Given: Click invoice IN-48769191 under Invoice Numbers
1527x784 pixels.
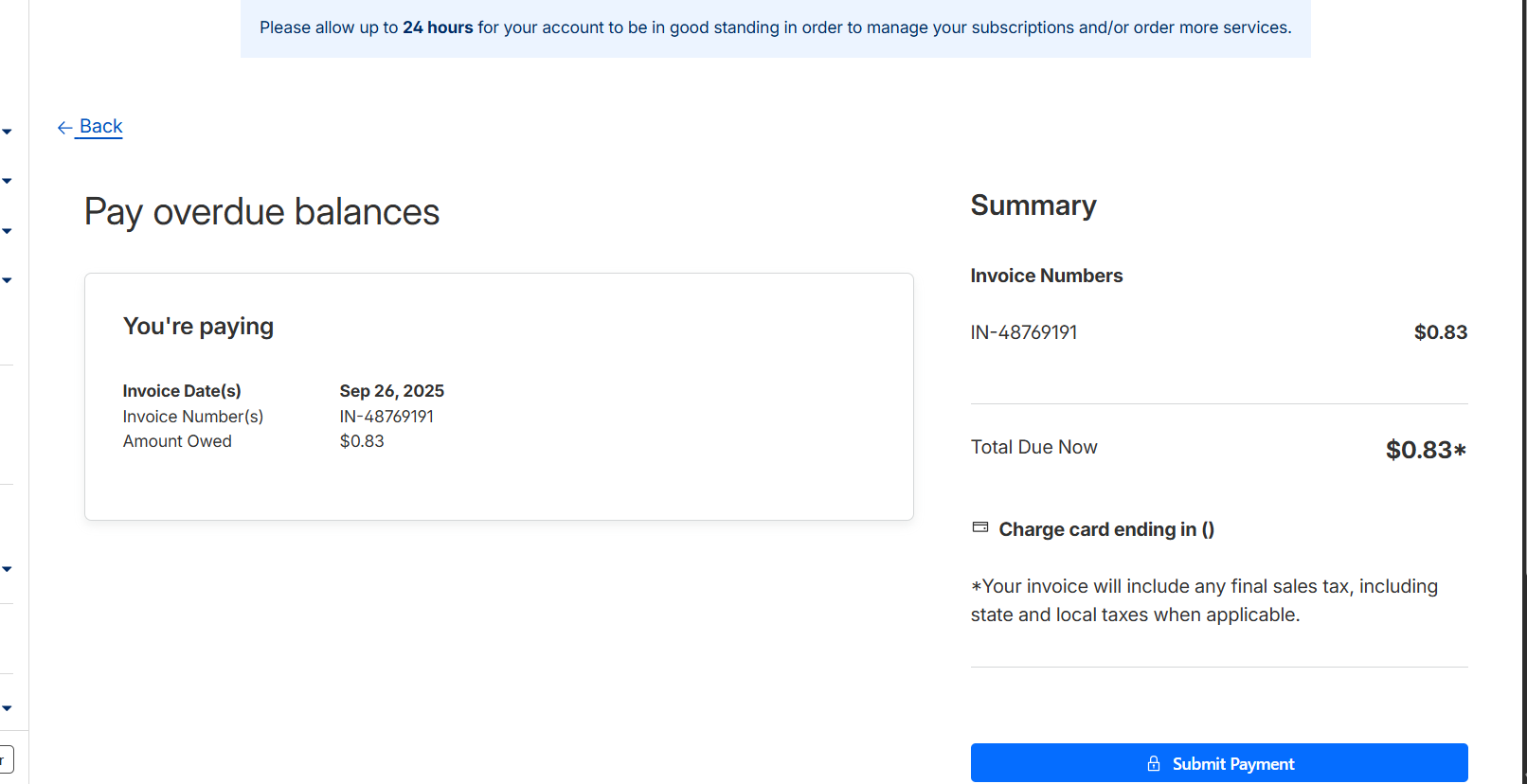Looking at the screenshot, I should coord(1023,332).
